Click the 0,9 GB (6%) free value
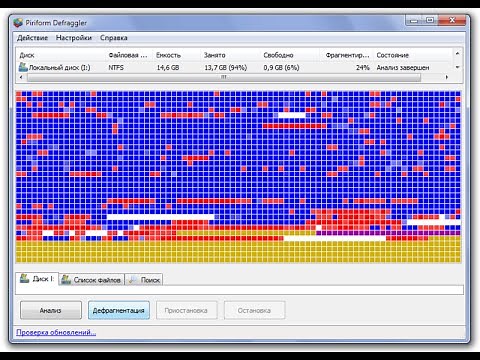Viewport: 480px width, 360px height. (281, 68)
